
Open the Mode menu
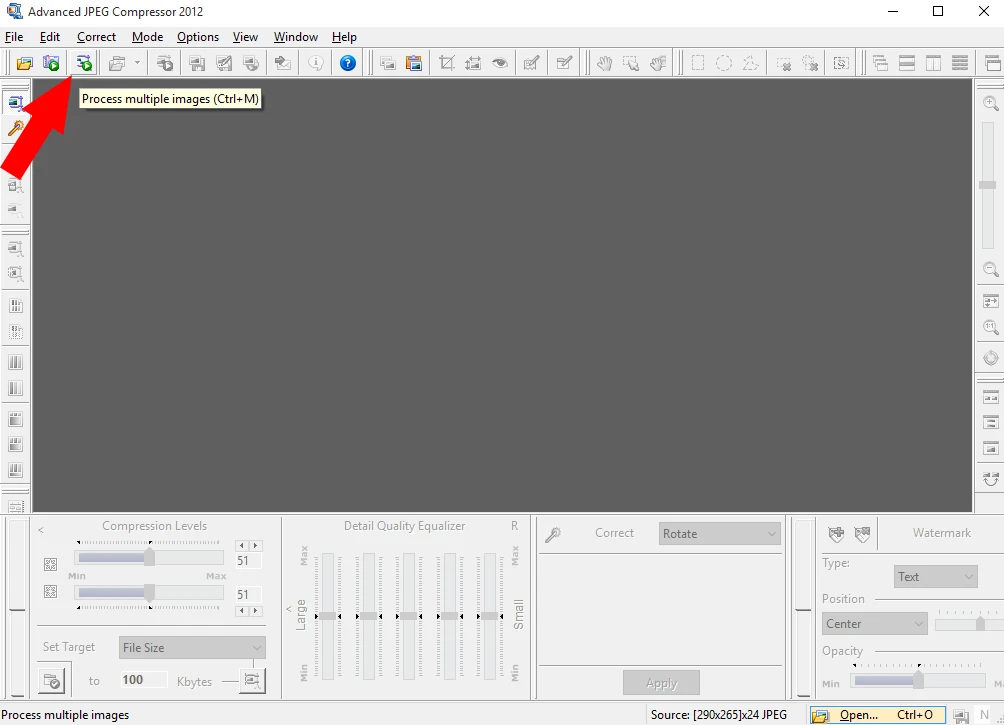click(147, 37)
